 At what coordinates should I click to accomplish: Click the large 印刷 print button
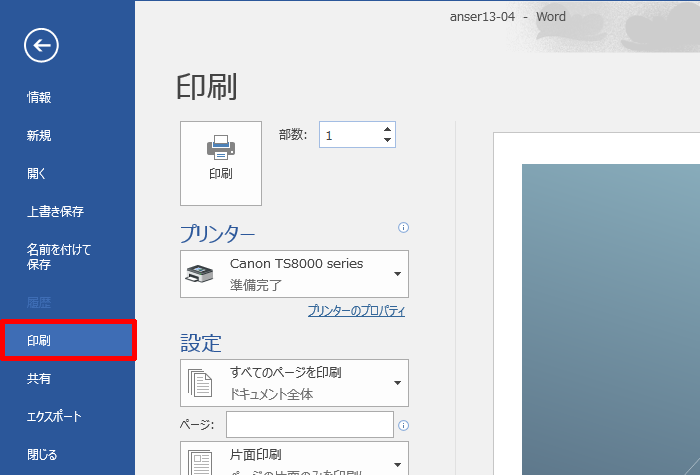pyautogui.click(x=221, y=163)
